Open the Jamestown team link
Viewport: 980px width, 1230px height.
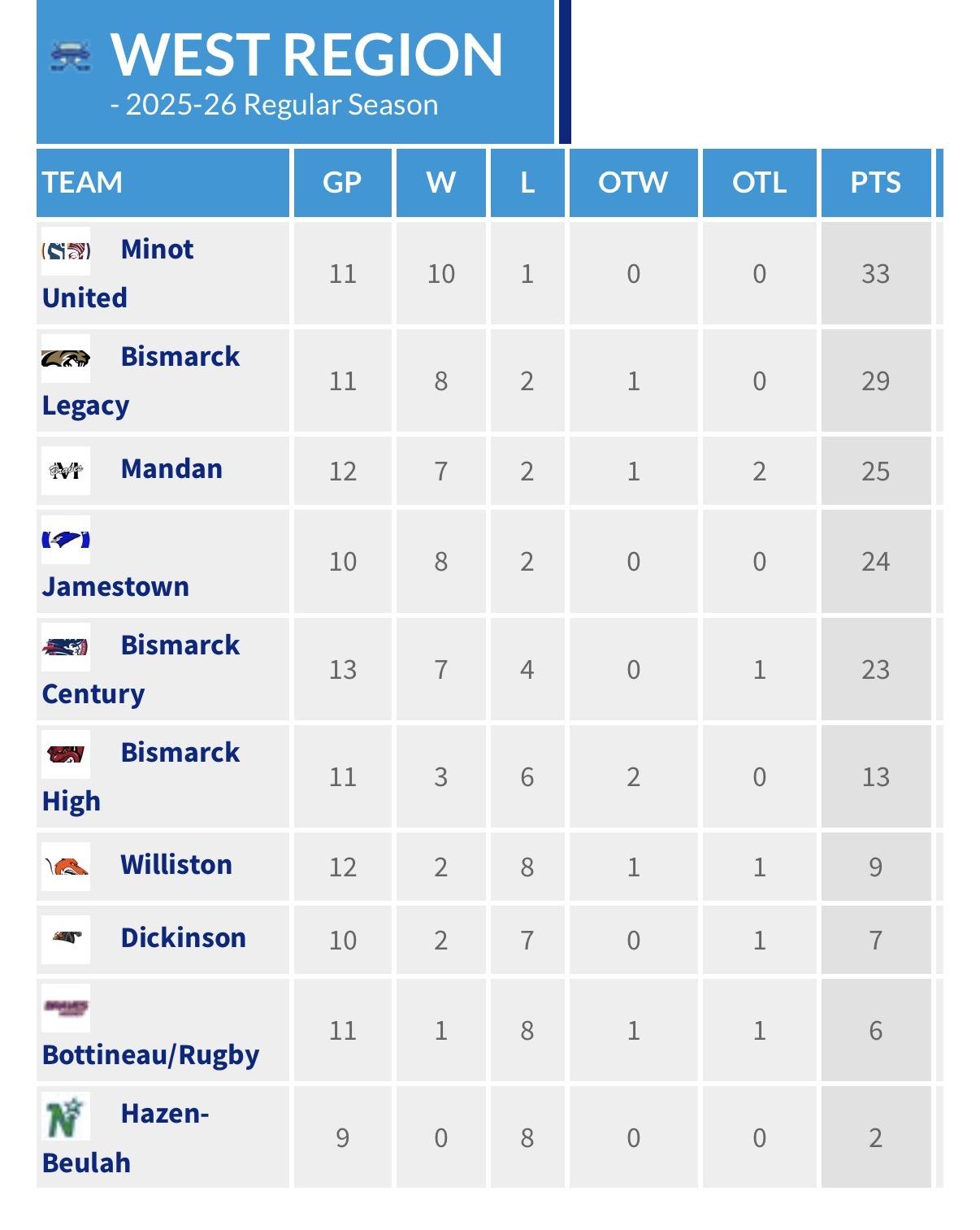coord(115,586)
